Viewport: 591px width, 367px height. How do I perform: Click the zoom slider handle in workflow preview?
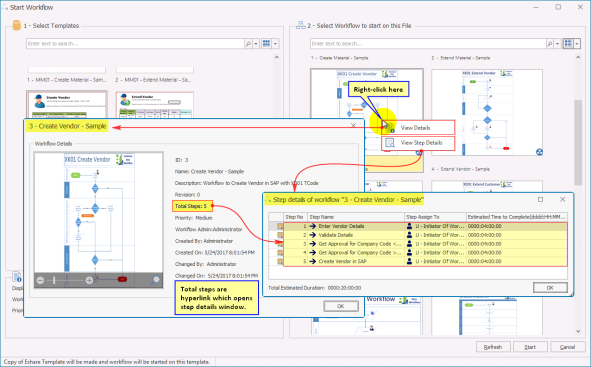[x=54, y=280]
